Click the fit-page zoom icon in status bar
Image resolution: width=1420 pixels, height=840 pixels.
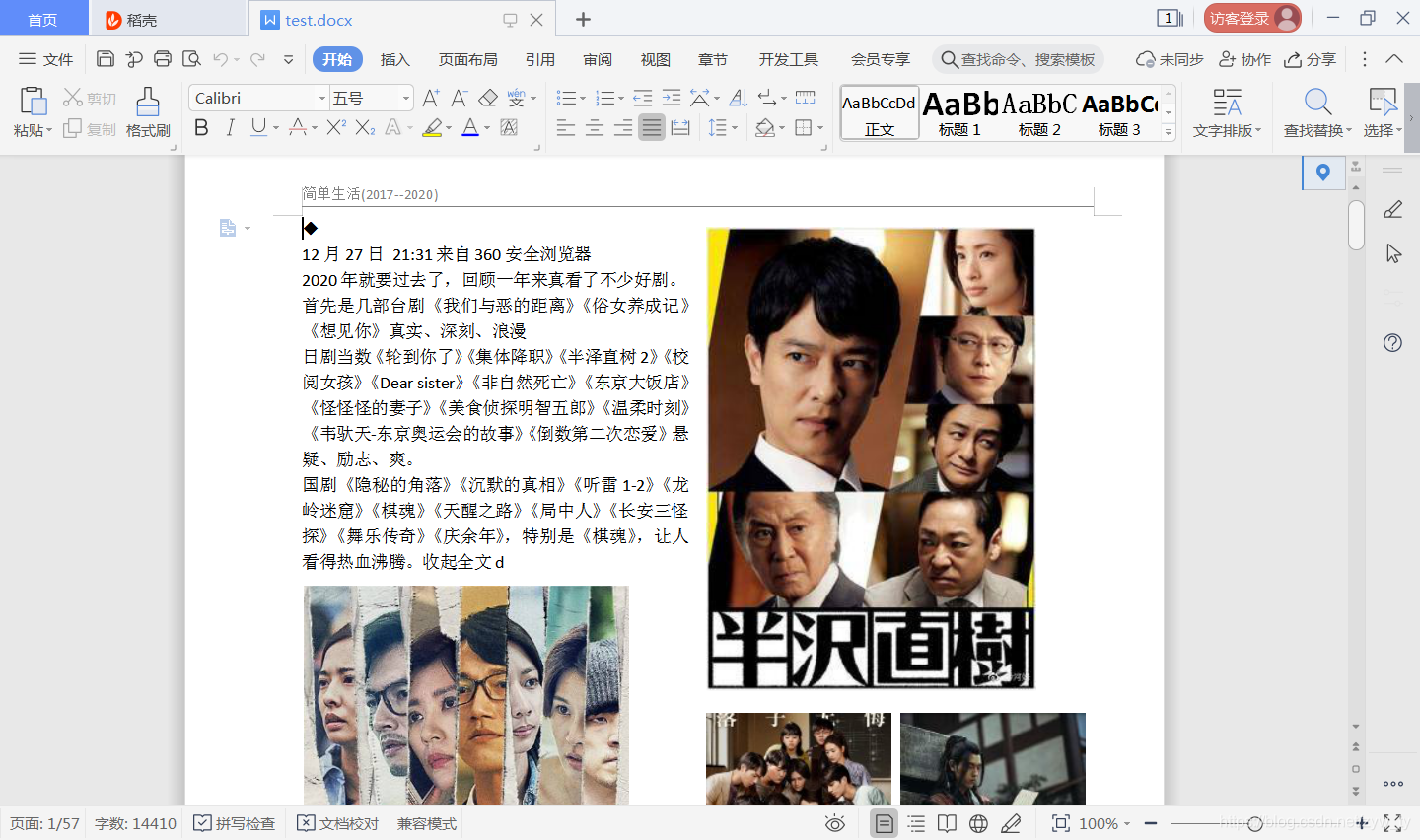click(x=1061, y=823)
